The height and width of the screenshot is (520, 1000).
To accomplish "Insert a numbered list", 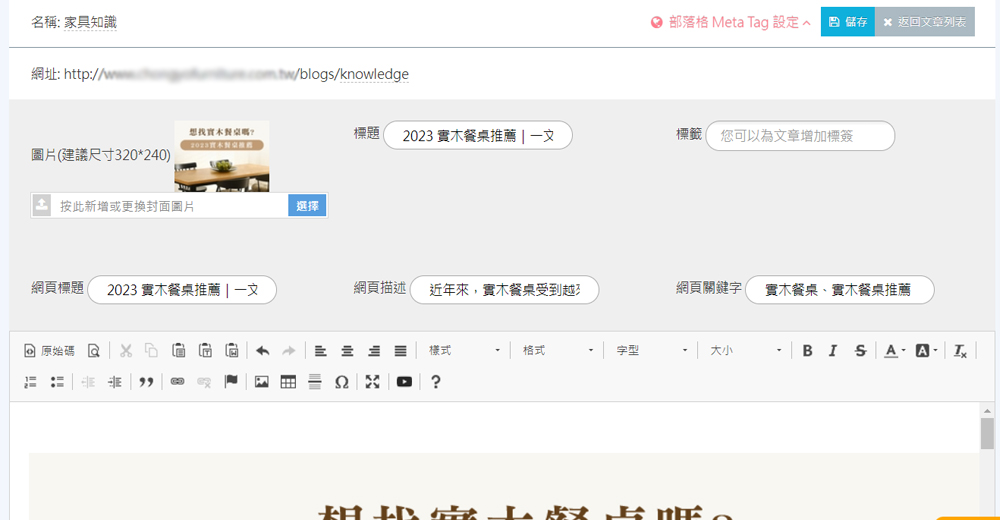I will tap(30, 382).
